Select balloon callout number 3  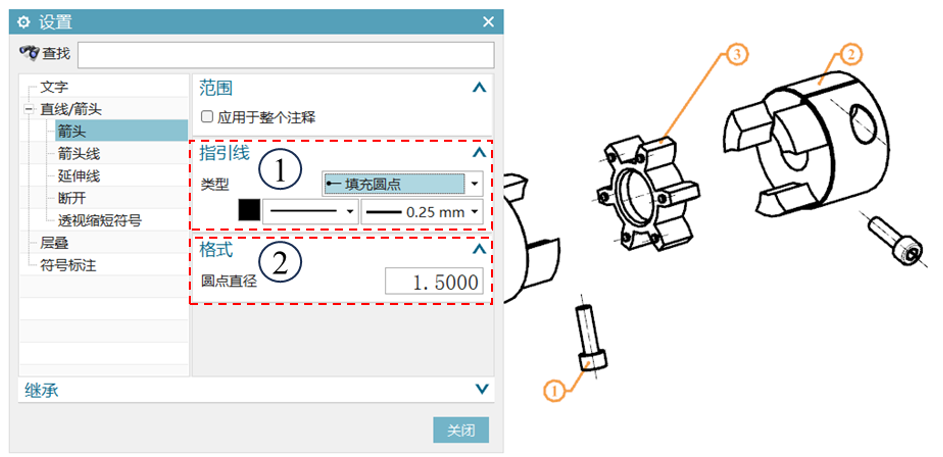pyautogui.click(x=737, y=55)
